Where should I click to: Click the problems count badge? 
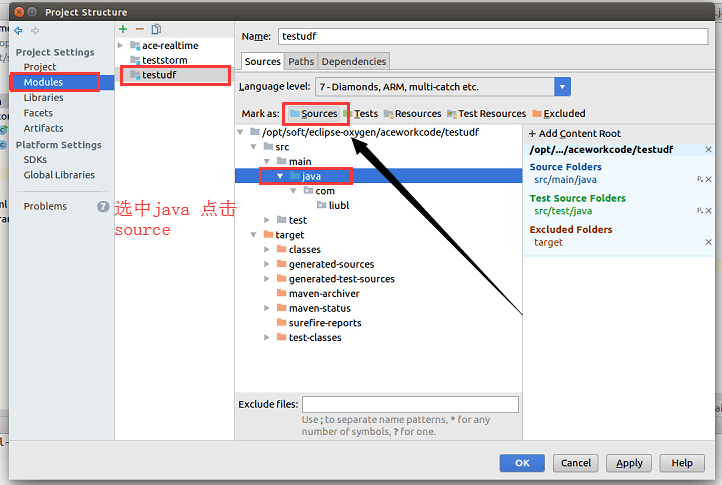[x=103, y=206]
